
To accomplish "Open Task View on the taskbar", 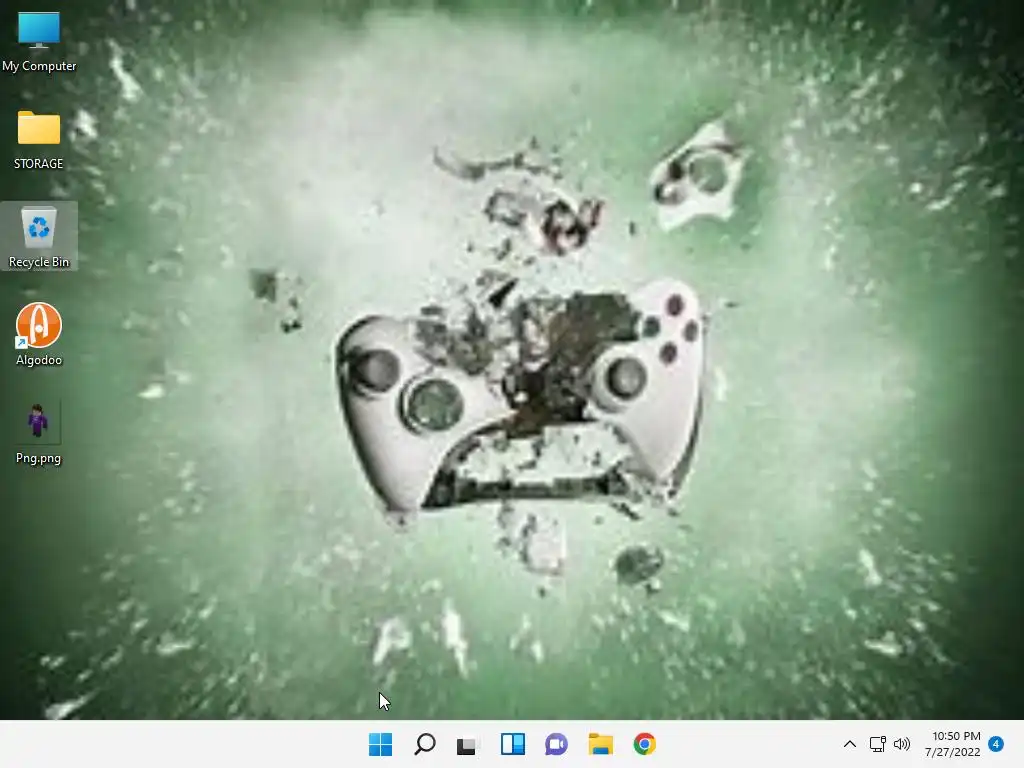I will (x=468, y=744).
